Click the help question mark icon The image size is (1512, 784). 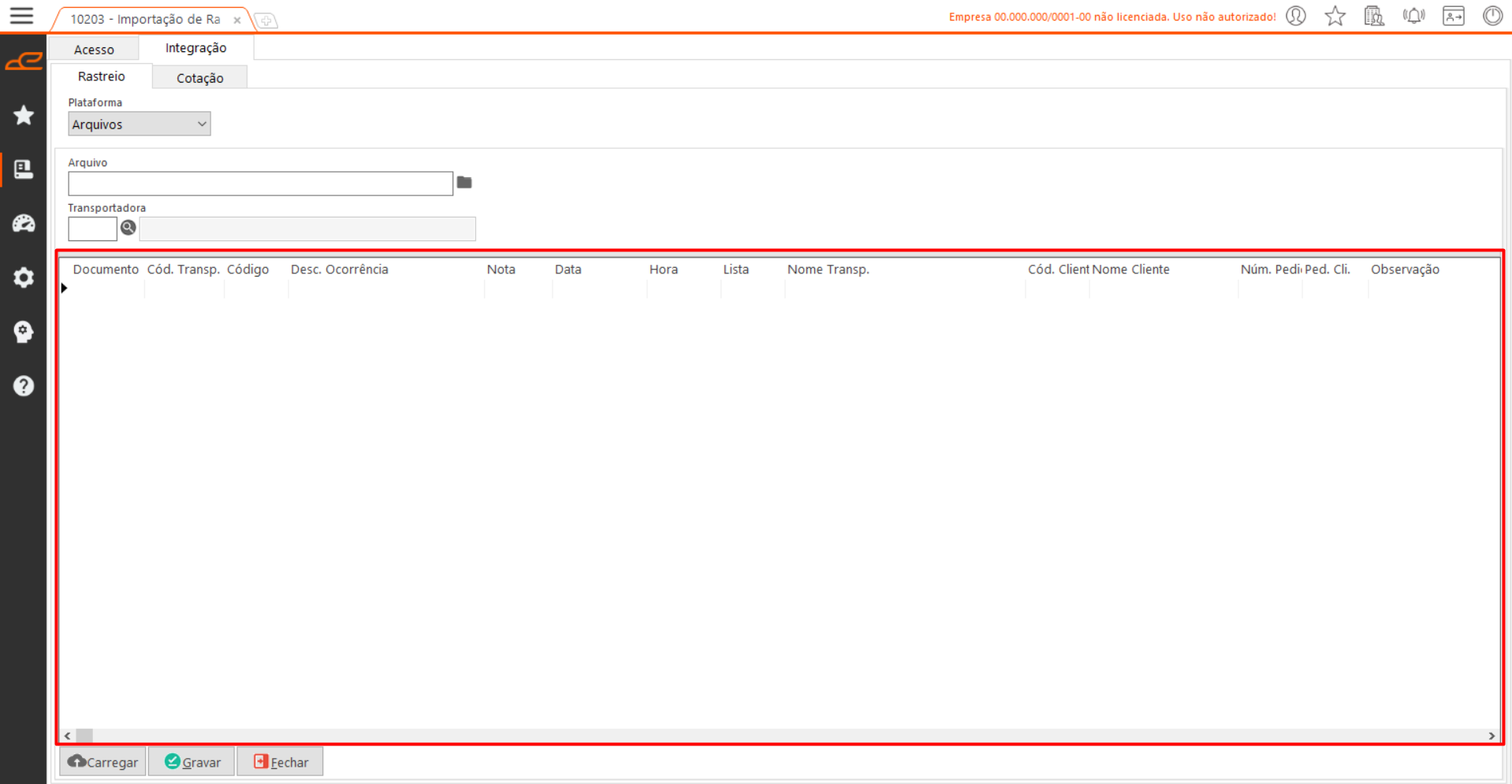click(24, 386)
